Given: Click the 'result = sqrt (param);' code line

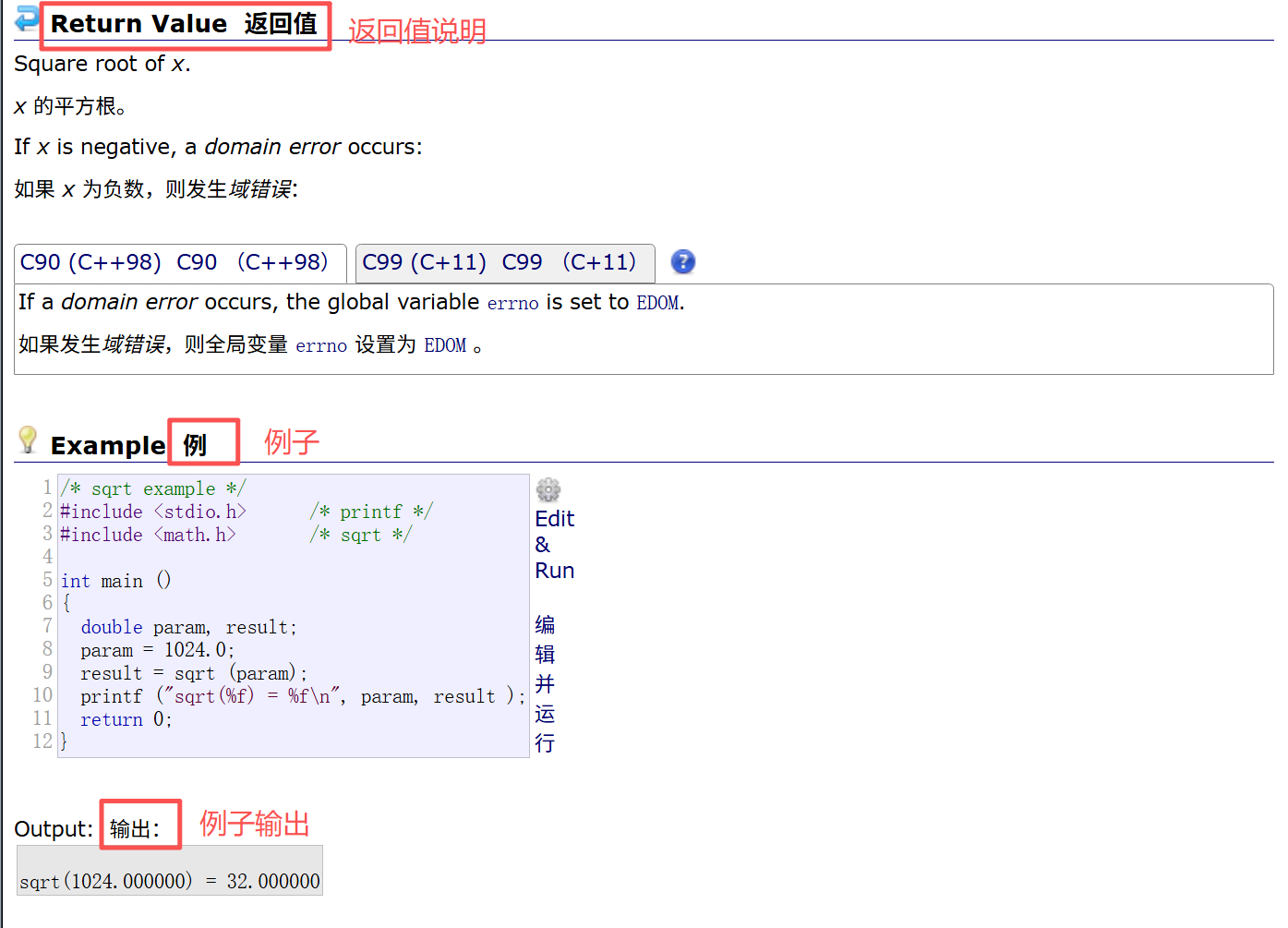Looking at the screenshot, I should click(x=194, y=674).
